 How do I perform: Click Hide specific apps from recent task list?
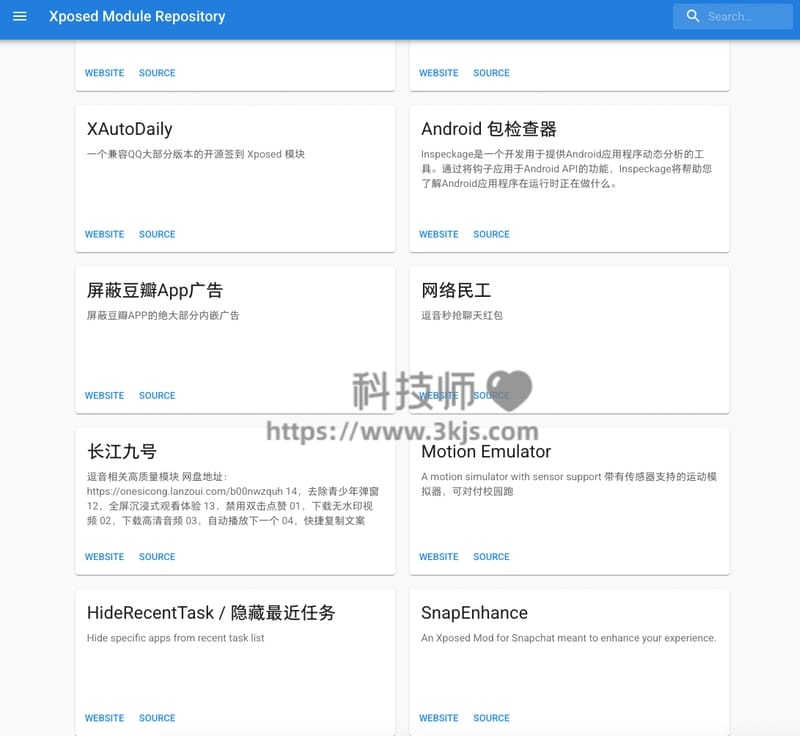(x=176, y=638)
